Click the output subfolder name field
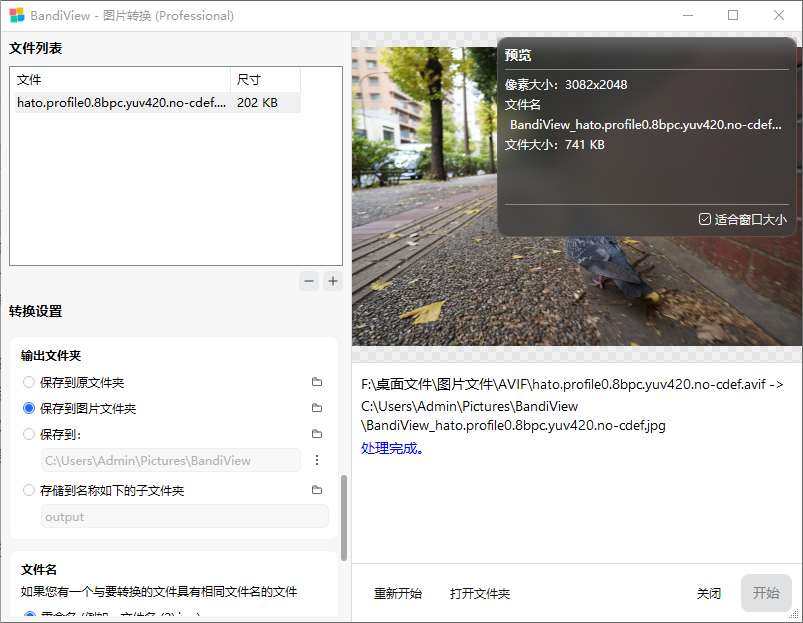Viewport: 803px width, 623px height. click(x=185, y=517)
